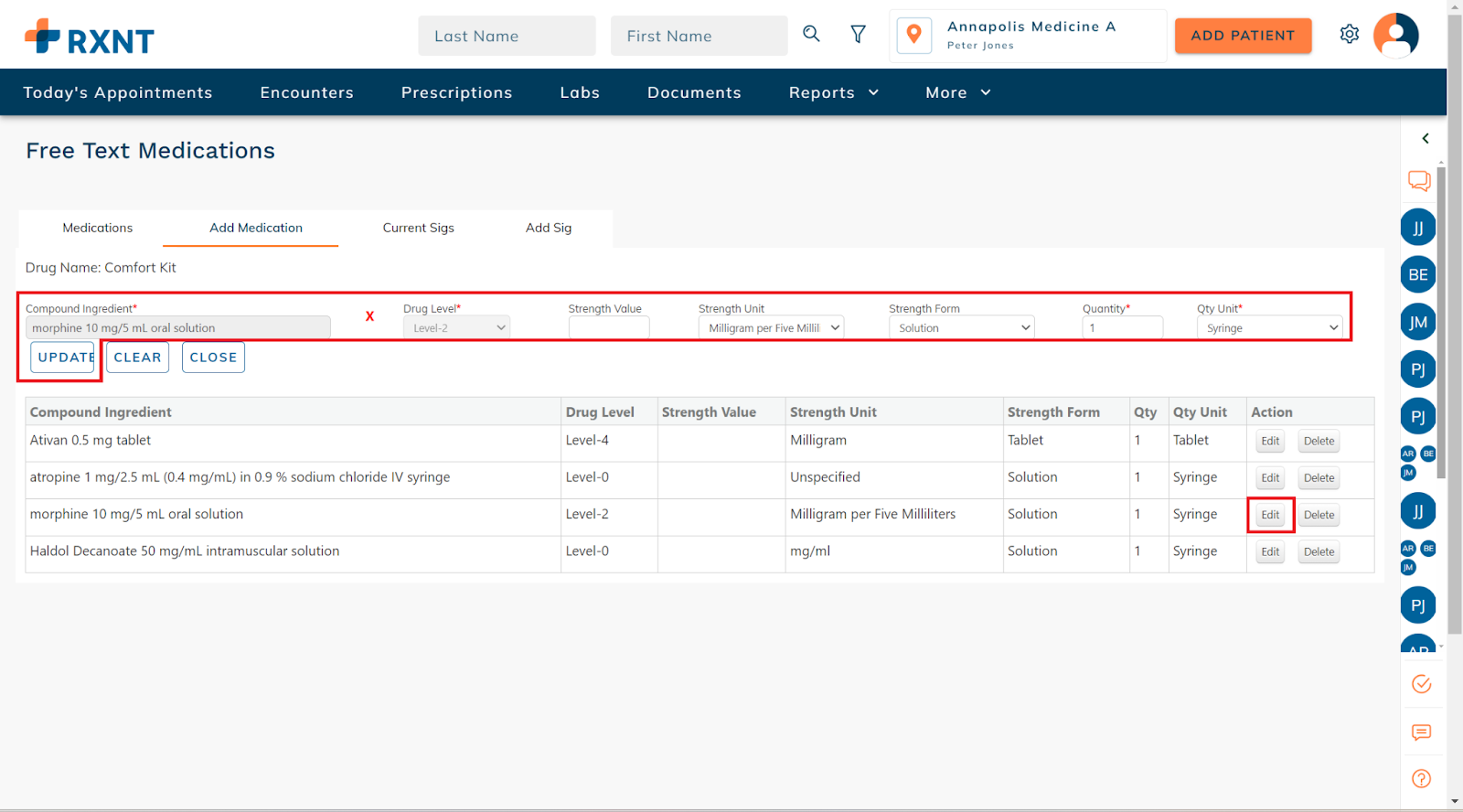Viewport: 1463px width, 812px height.
Task: Open the settings gear icon
Action: (x=1349, y=35)
